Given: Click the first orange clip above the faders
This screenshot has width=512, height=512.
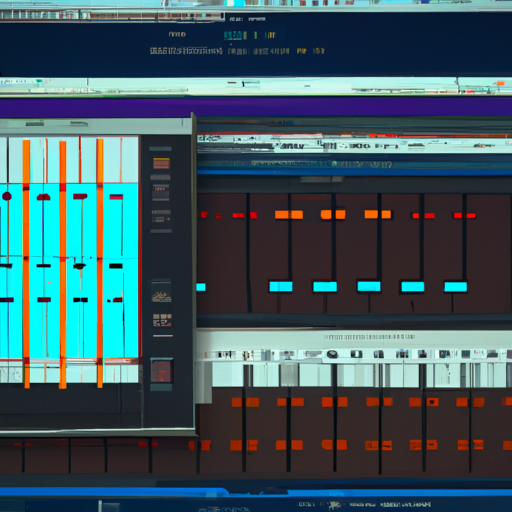Looking at the screenshot, I should coord(289,215).
